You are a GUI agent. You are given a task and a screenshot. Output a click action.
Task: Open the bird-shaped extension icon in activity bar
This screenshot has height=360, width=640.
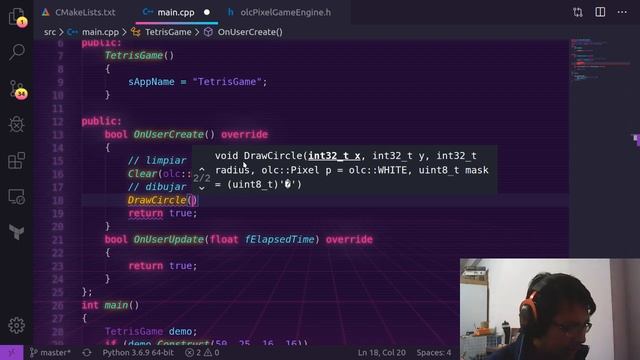point(17,232)
